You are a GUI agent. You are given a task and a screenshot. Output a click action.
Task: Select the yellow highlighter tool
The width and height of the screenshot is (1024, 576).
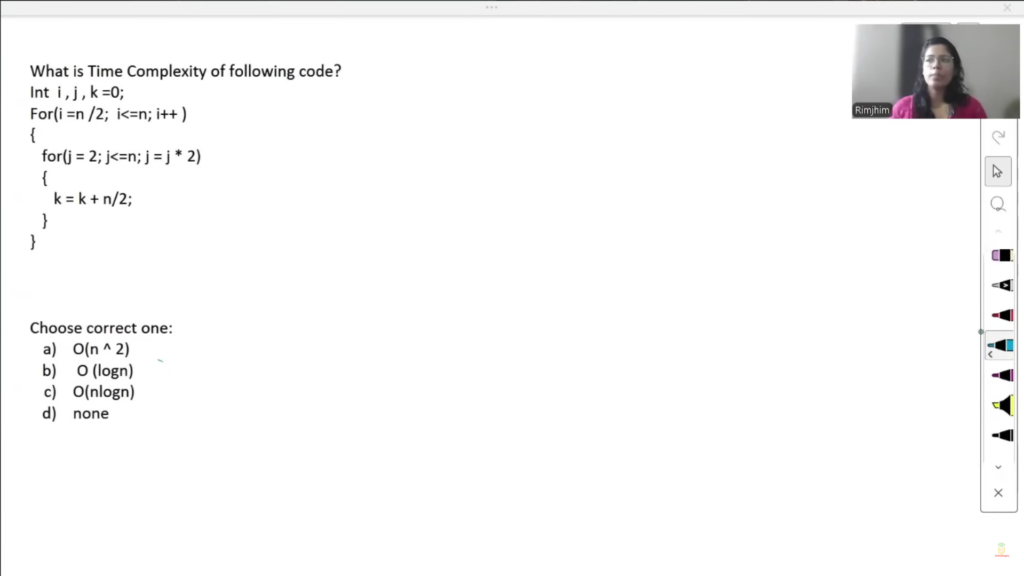click(1002, 406)
